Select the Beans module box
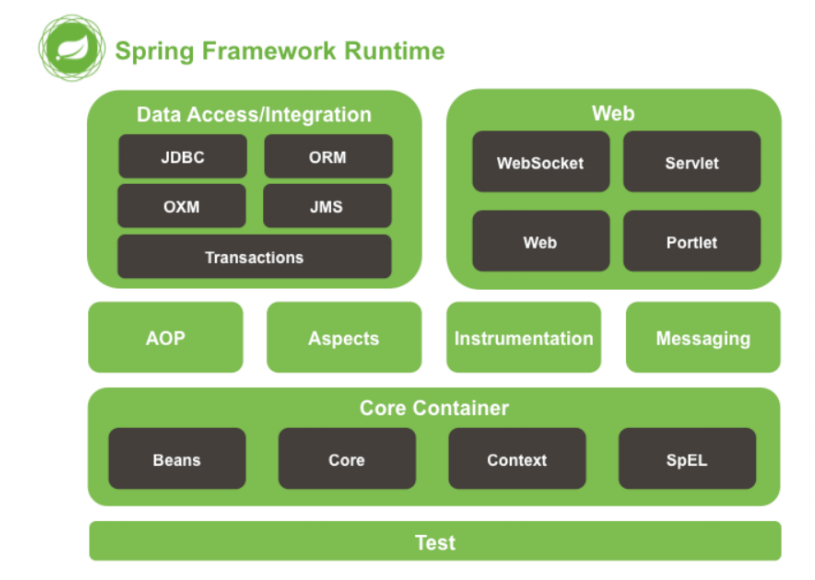 [177, 458]
